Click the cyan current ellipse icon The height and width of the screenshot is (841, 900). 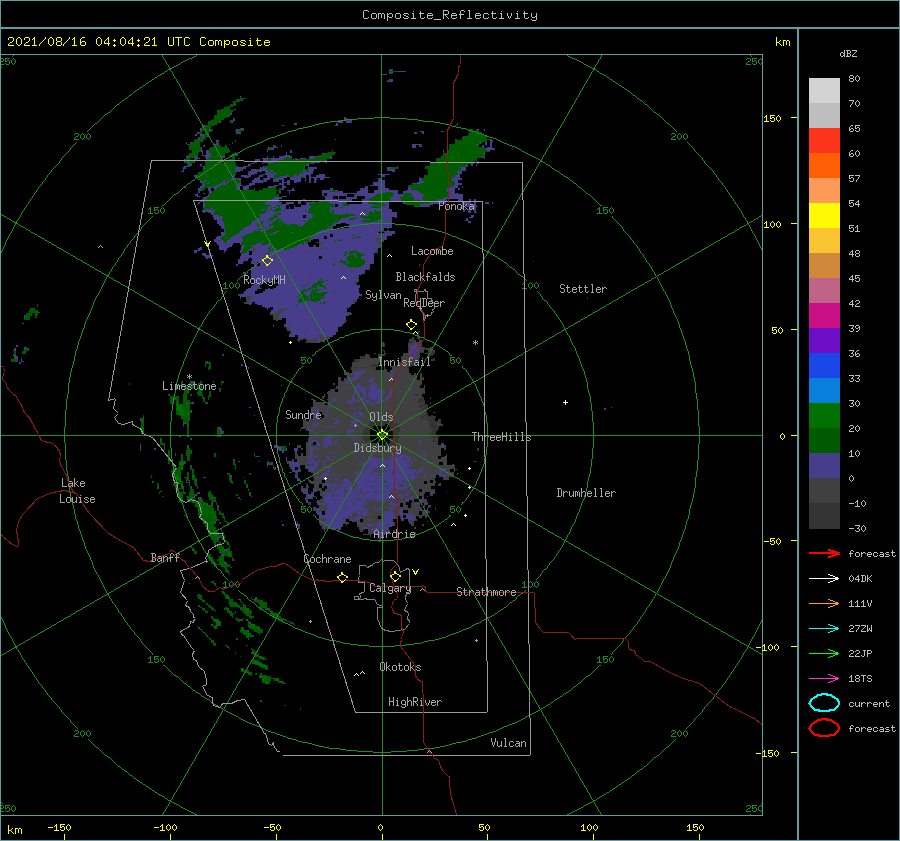click(824, 703)
